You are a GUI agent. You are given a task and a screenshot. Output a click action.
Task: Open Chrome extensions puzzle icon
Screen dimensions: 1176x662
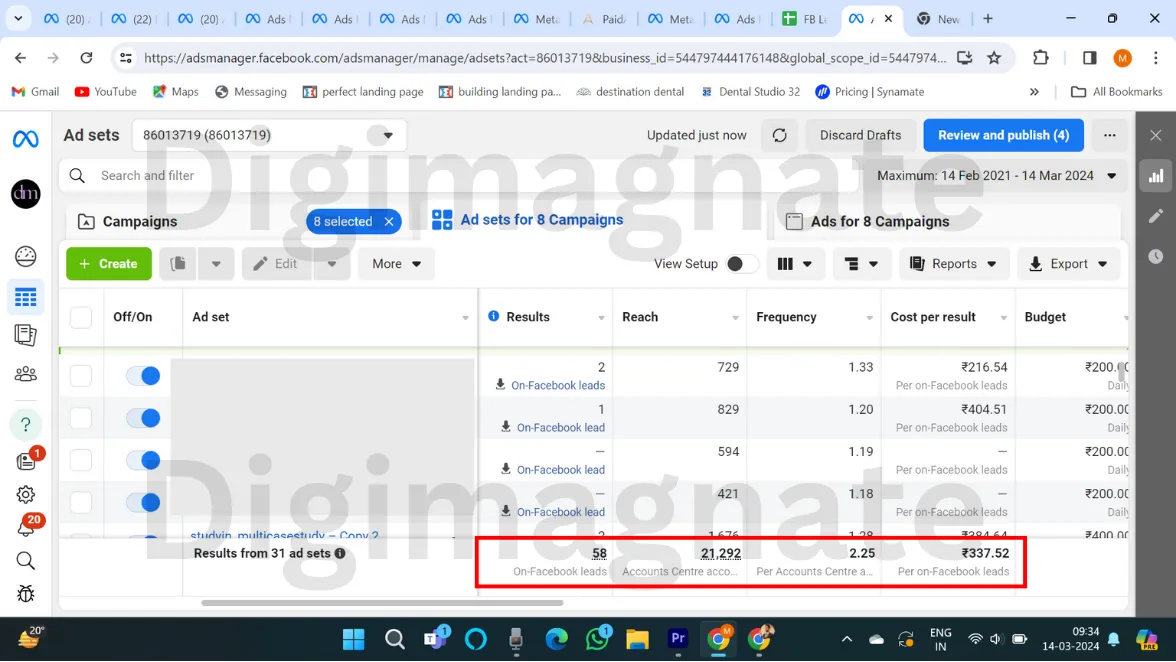click(1040, 58)
